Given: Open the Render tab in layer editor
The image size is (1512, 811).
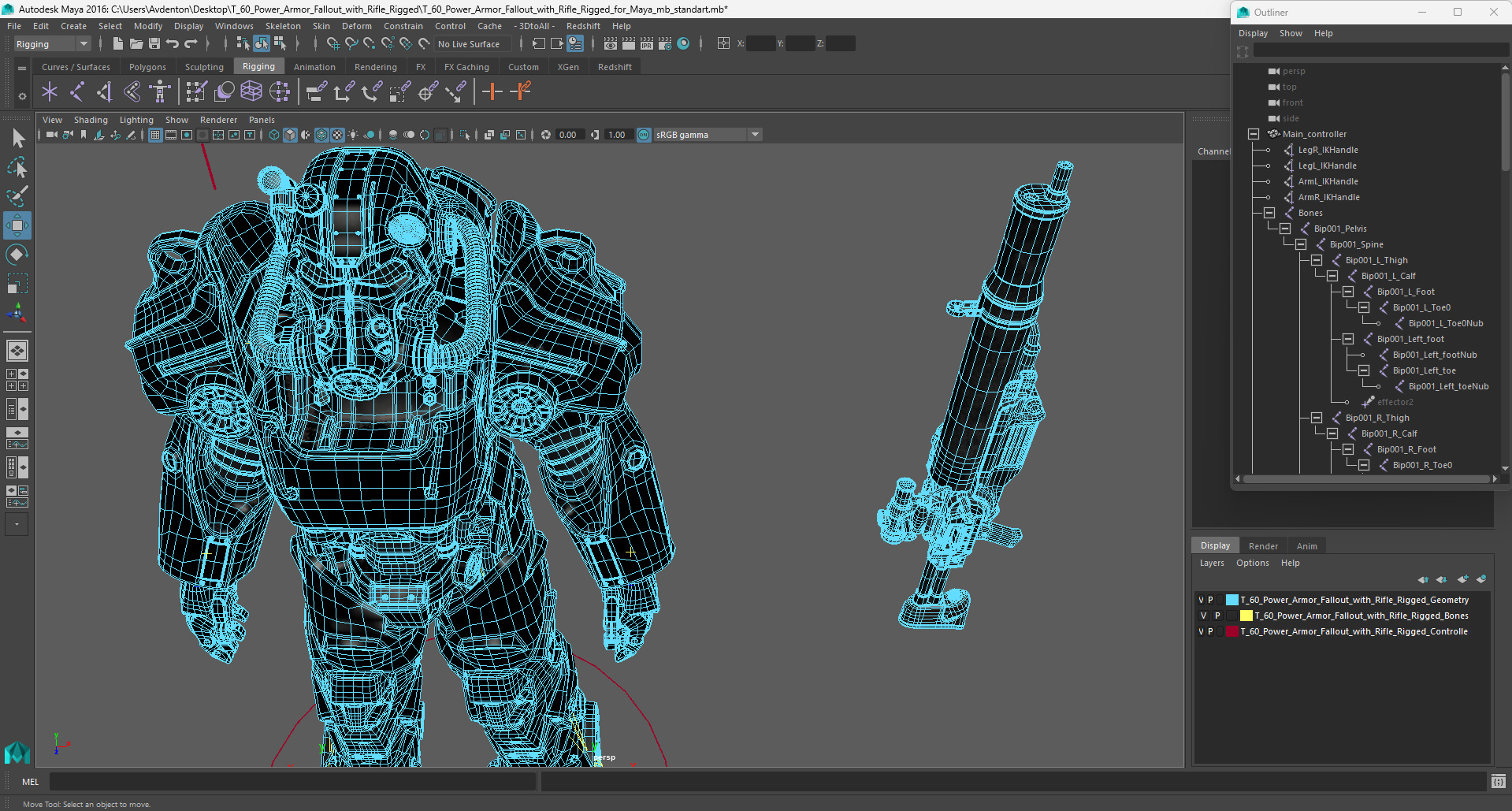Looking at the screenshot, I should coord(1263,546).
